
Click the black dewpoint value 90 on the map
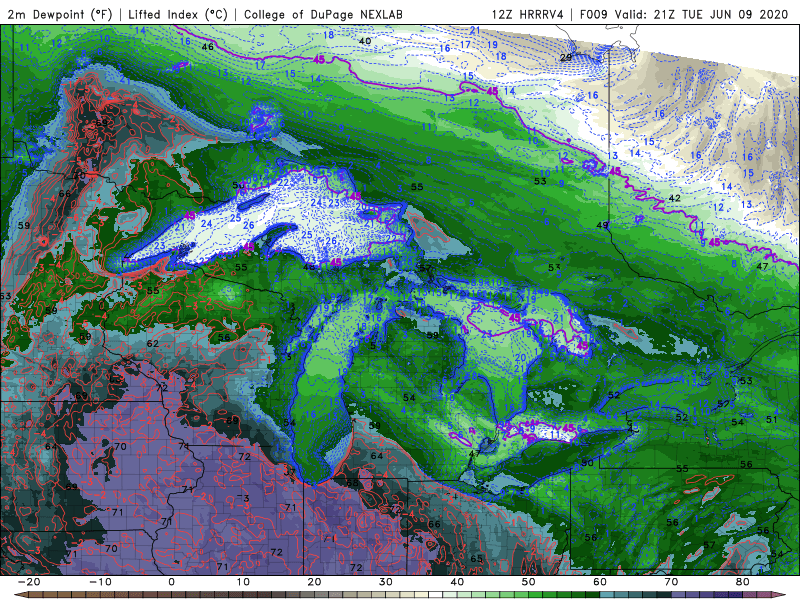587,463
